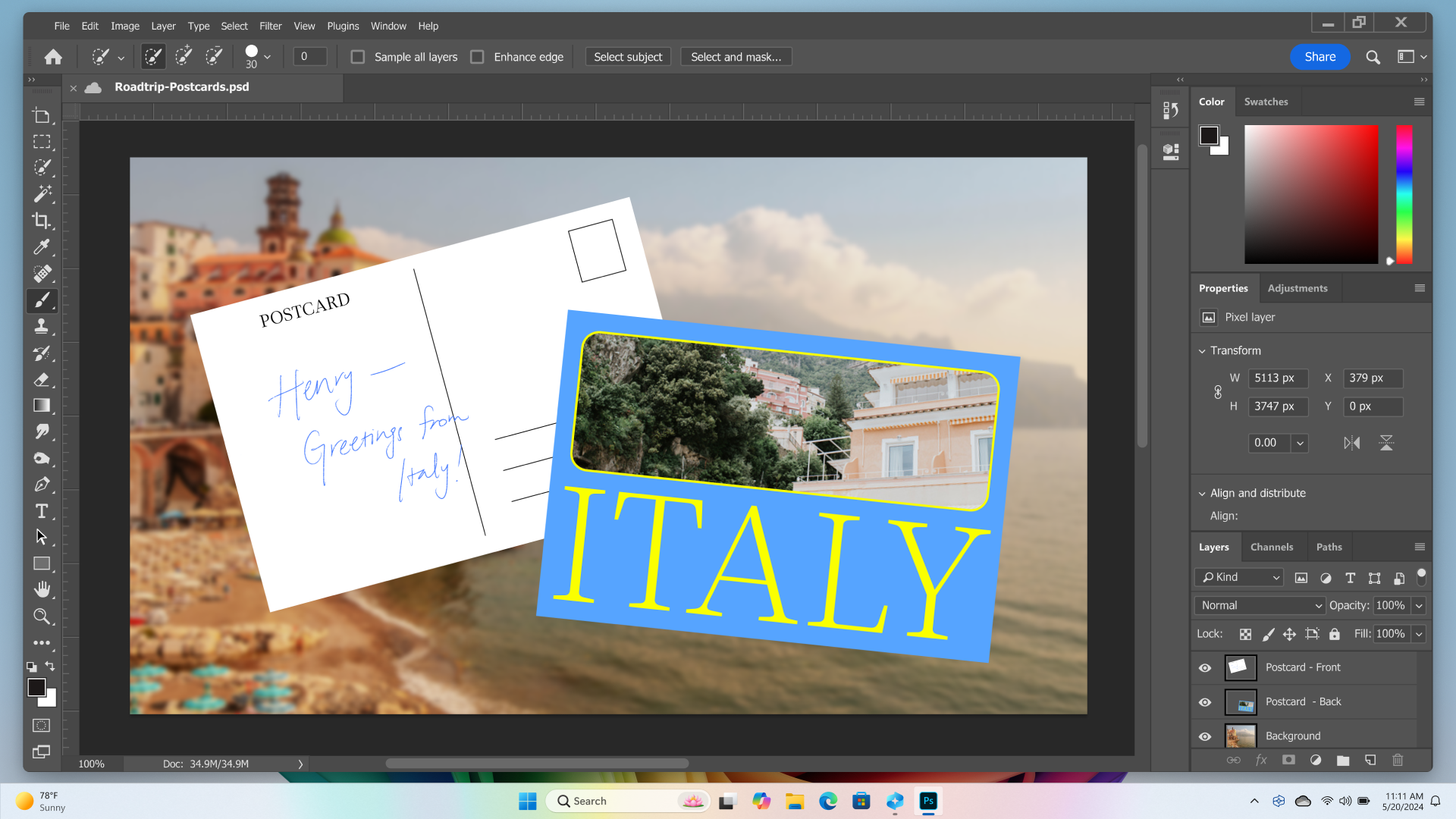Select the Path Selection arrow tool

42,537
